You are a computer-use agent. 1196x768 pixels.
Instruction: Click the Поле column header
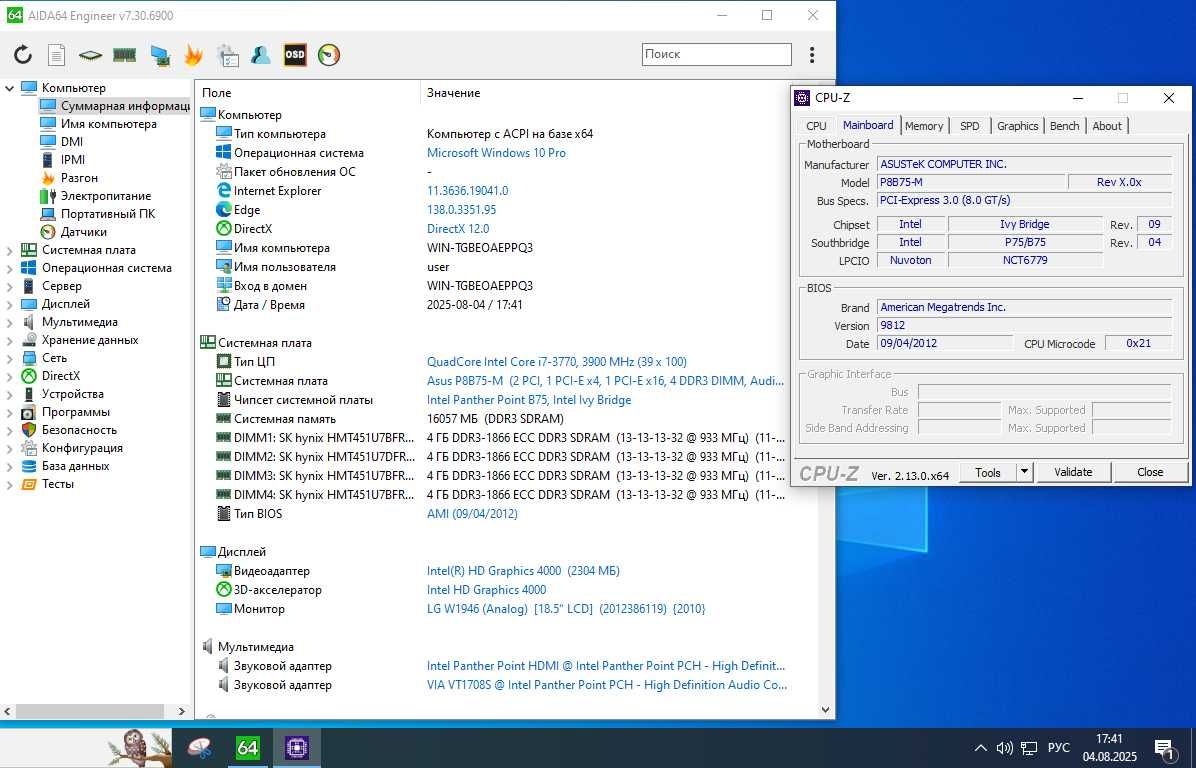216,93
